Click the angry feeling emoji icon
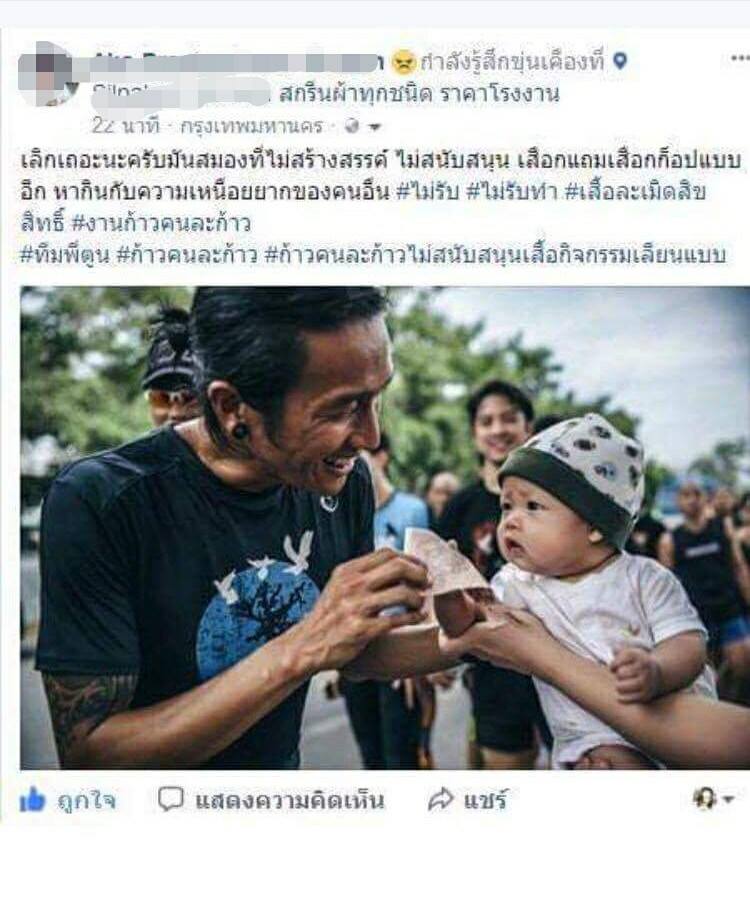 coord(403,62)
